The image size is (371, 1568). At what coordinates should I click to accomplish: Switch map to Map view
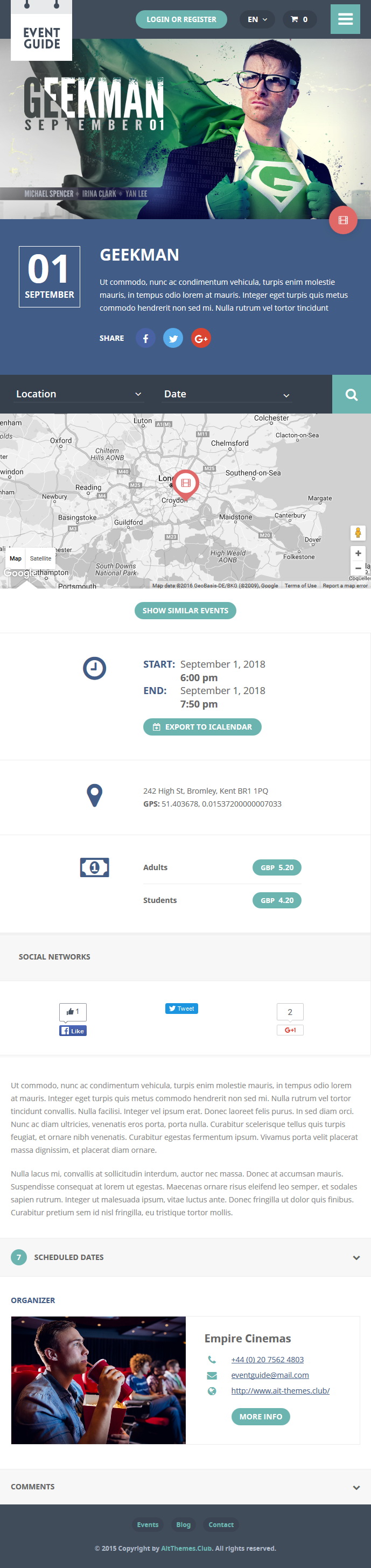coord(16,558)
